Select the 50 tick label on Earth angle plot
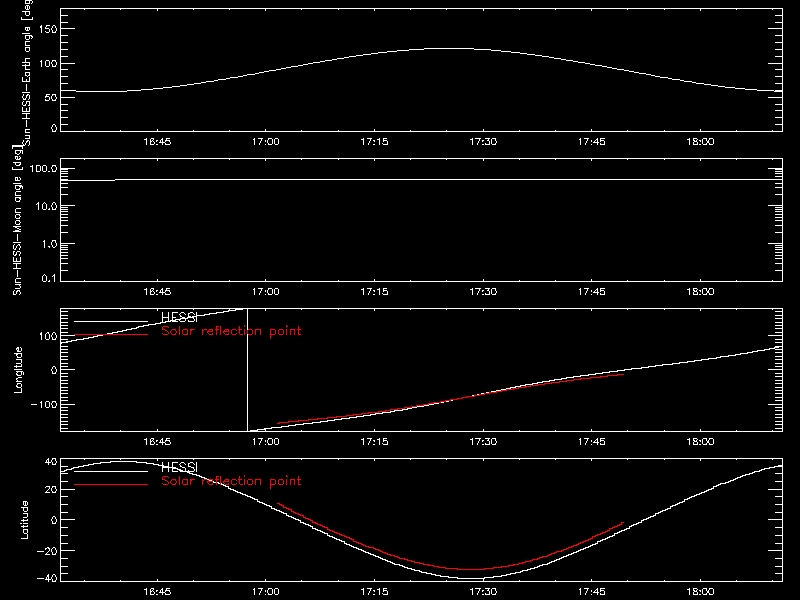800x600 pixels. [51, 97]
